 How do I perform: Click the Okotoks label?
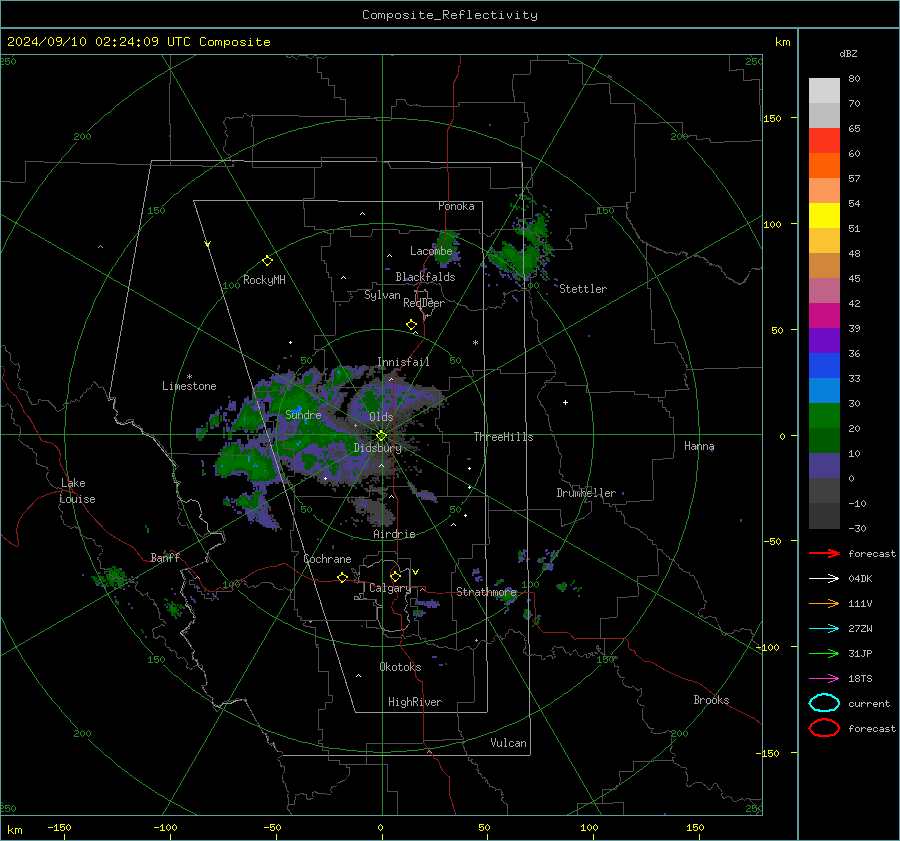click(x=400, y=667)
